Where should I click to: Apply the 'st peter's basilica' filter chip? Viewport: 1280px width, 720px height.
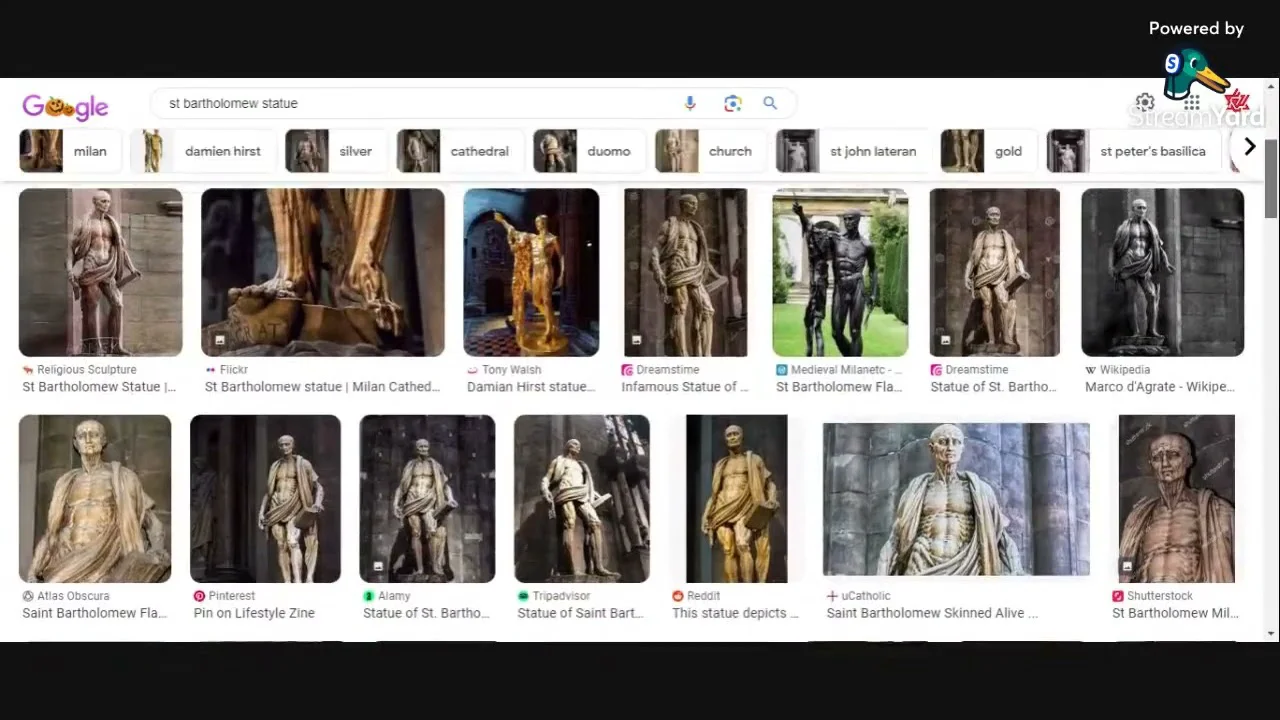[x=1132, y=151]
